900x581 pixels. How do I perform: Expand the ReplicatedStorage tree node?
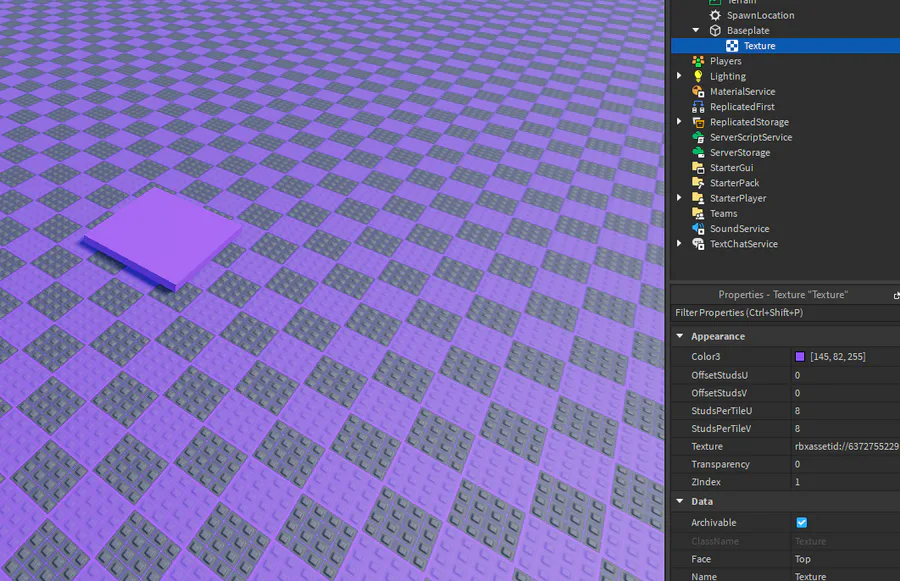pos(679,121)
